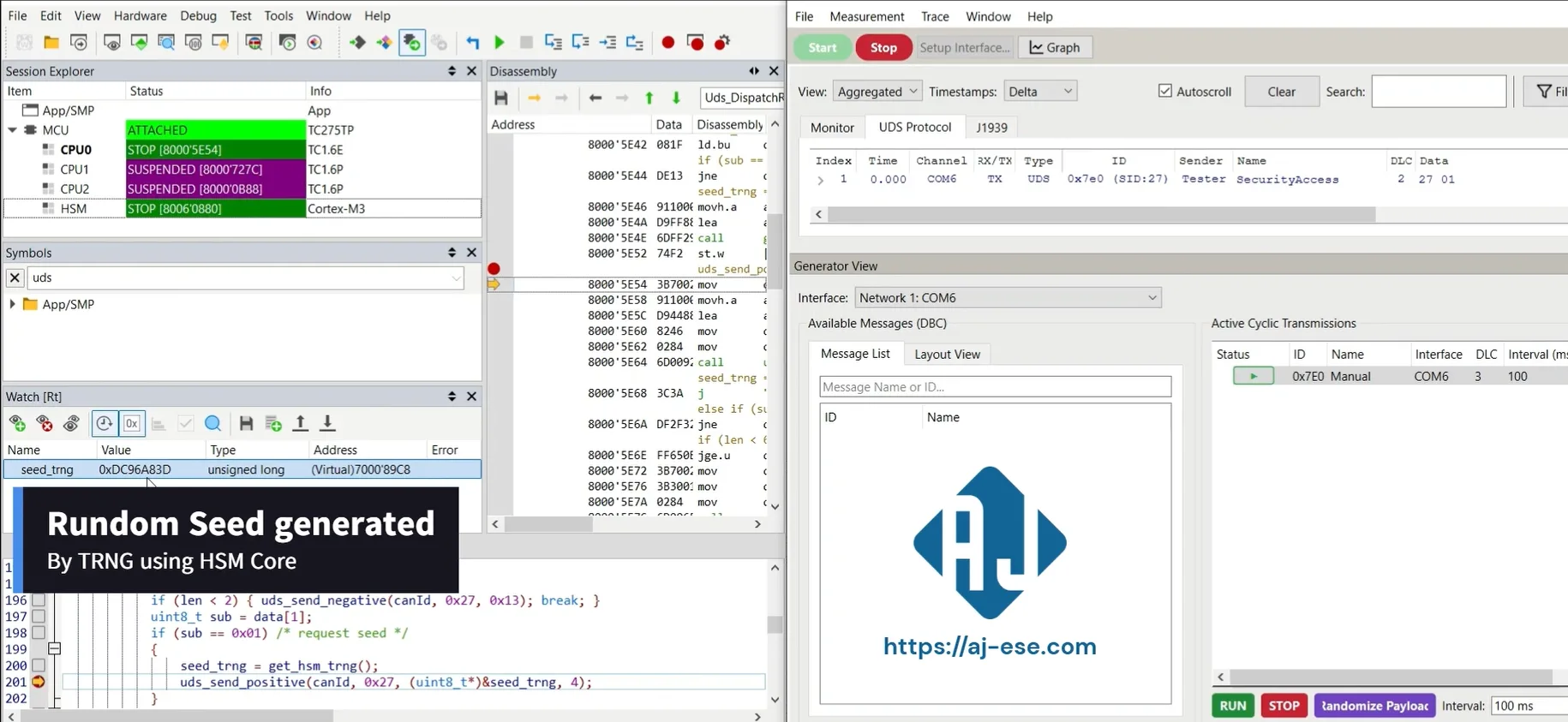The width and height of the screenshot is (1568, 722).
Task: Clear the symbols search X icon
Action: tap(15, 277)
